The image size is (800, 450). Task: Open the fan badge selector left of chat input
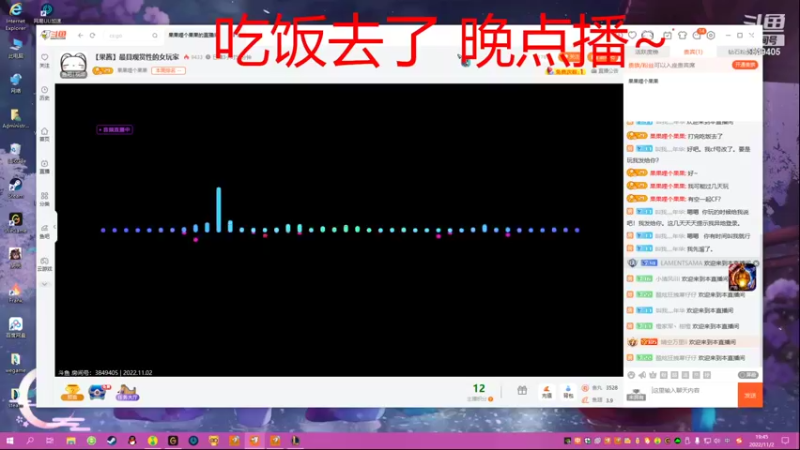tap(636, 395)
